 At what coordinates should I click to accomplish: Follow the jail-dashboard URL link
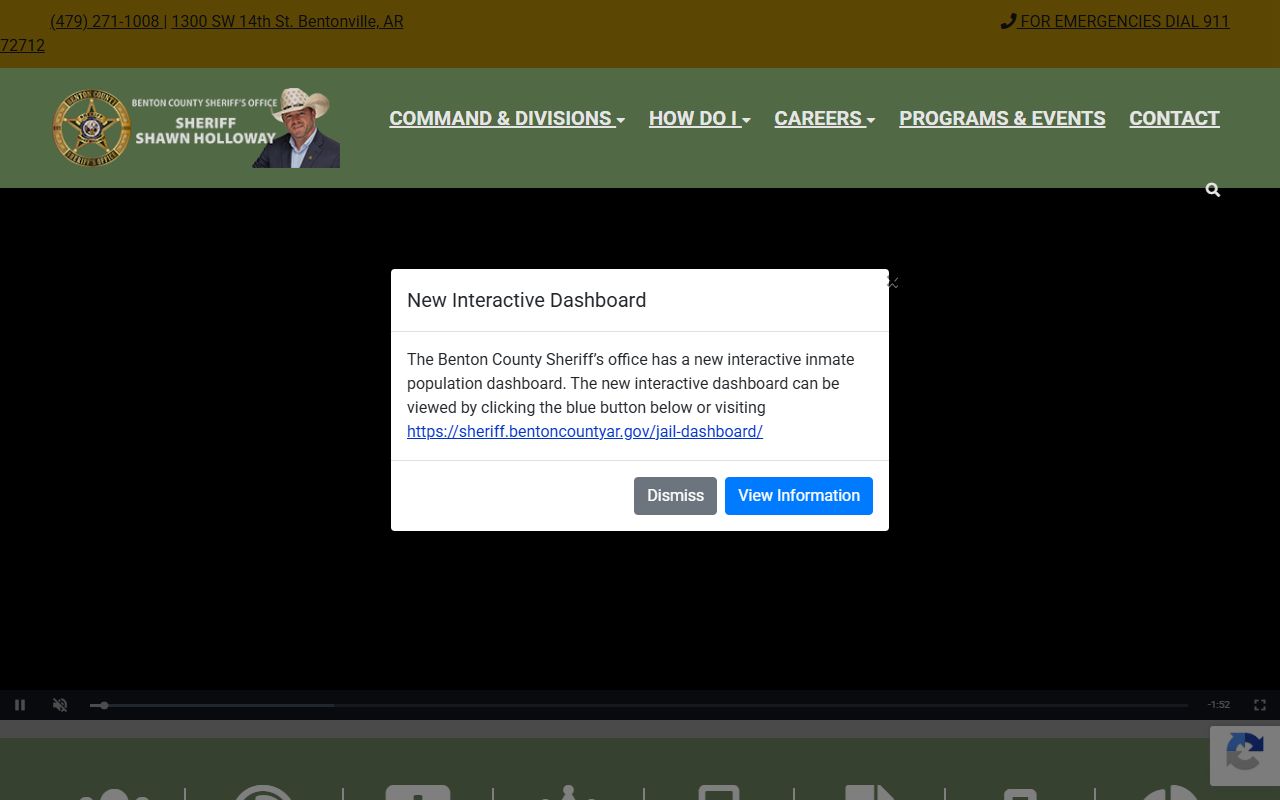(x=584, y=432)
